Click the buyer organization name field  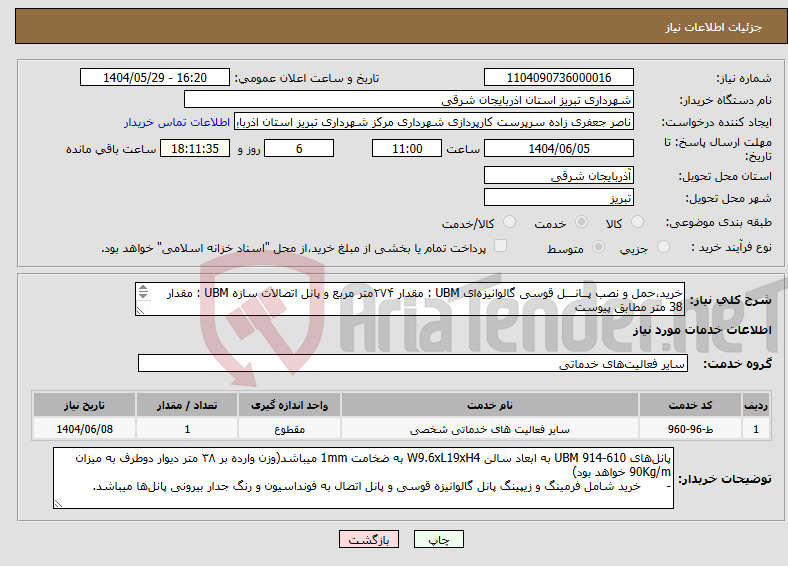(409, 100)
